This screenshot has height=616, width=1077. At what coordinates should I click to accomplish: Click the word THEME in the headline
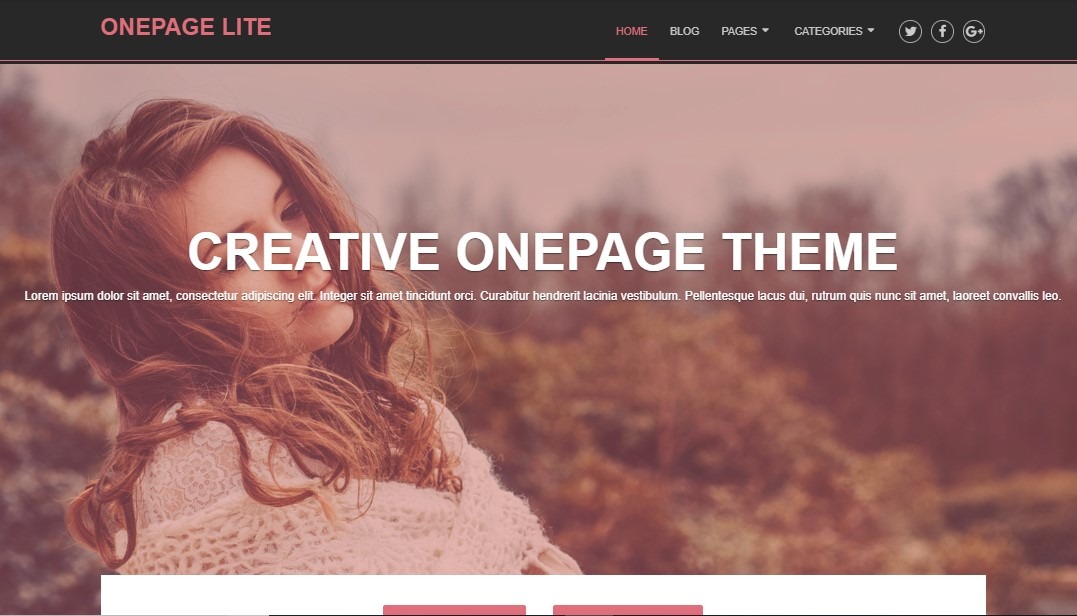(810, 251)
